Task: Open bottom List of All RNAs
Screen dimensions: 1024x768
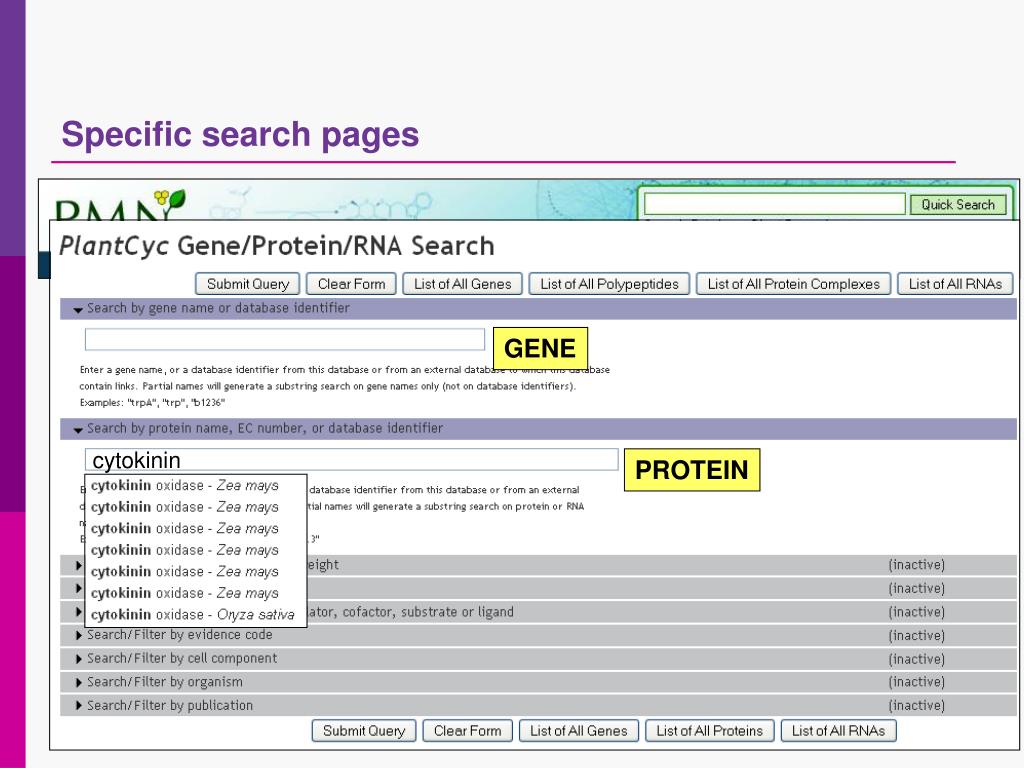Action: click(838, 731)
